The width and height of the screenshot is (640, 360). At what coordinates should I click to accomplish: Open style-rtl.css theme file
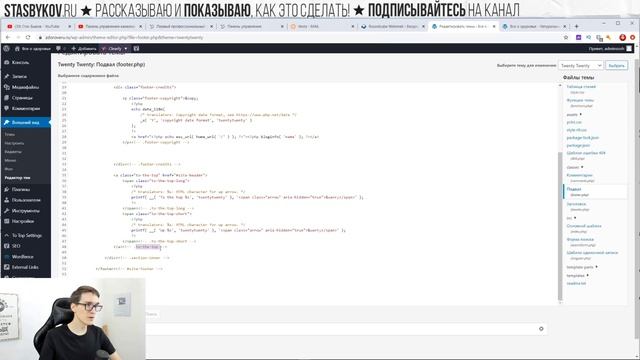576,130
